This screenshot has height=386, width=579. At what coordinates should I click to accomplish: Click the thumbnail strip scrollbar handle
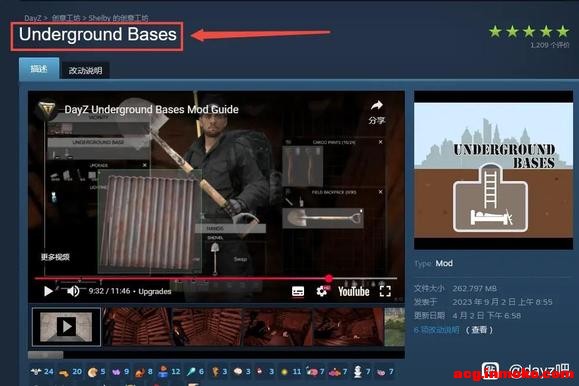45,355
